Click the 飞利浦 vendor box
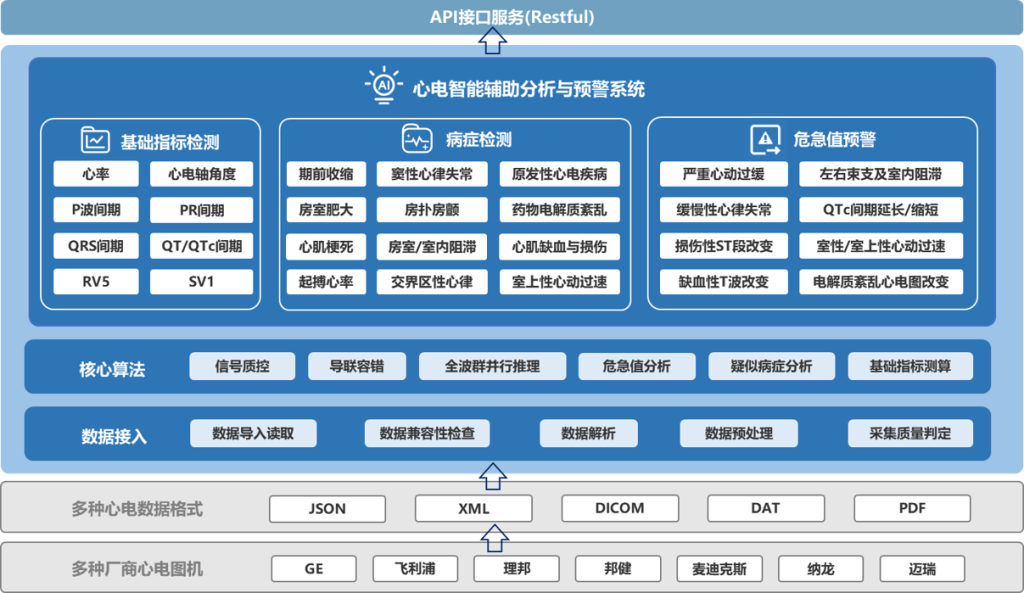 click(x=417, y=568)
